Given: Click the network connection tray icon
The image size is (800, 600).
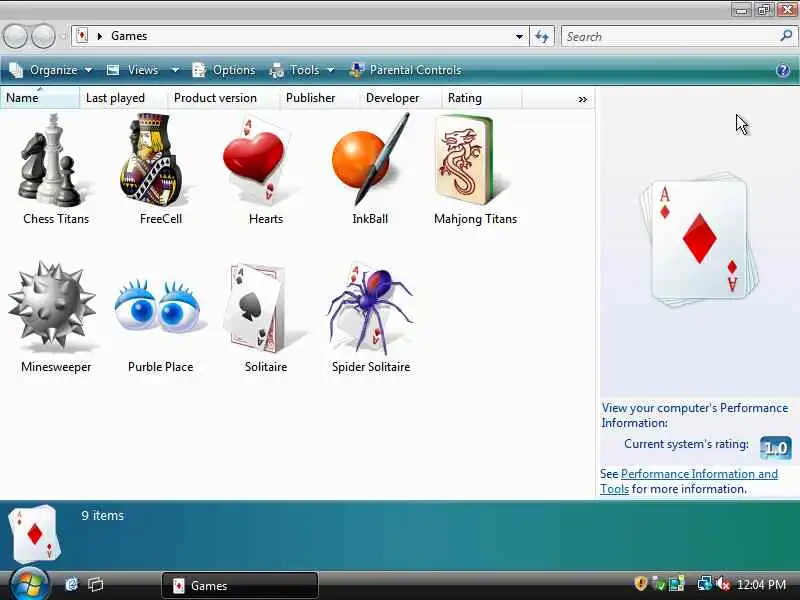Looking at the screenshot, I should pyautogui.click(x=705, y=584).
